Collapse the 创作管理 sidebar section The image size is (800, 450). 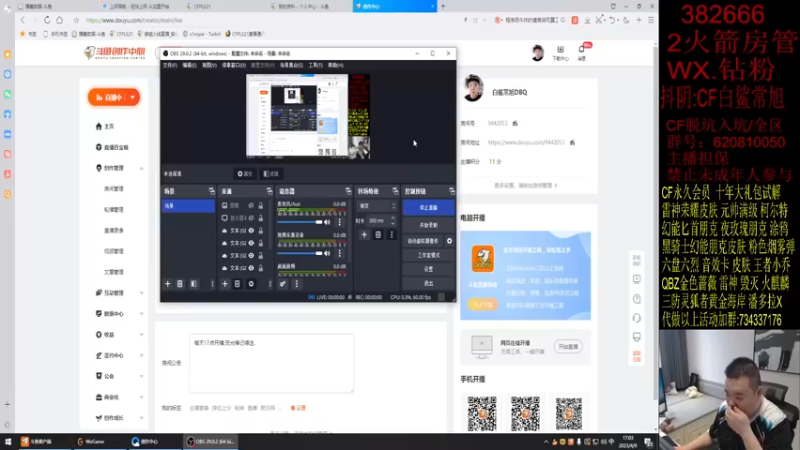coord(141,168)
